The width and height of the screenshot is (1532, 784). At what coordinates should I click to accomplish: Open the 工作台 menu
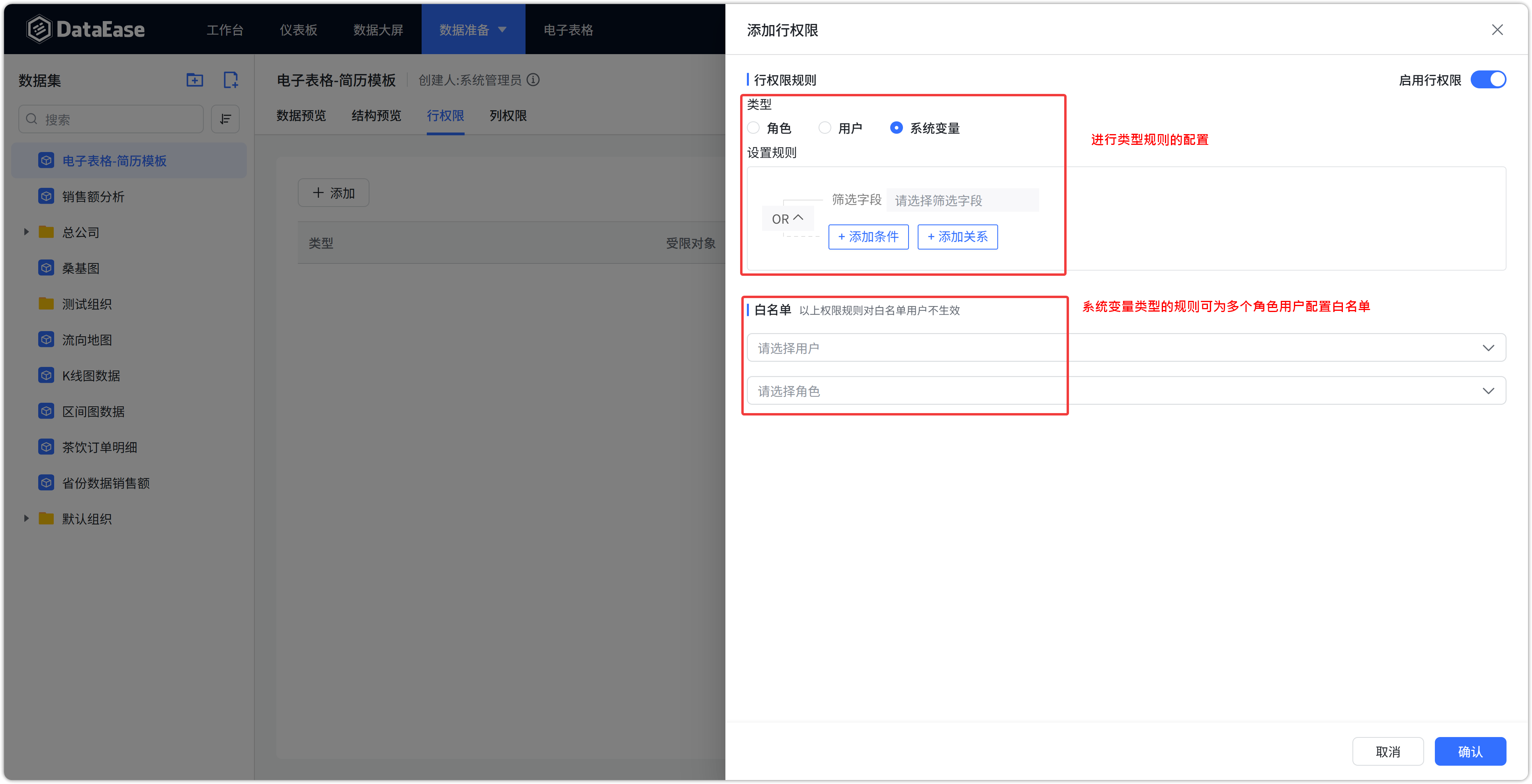[x=225, y=30]
